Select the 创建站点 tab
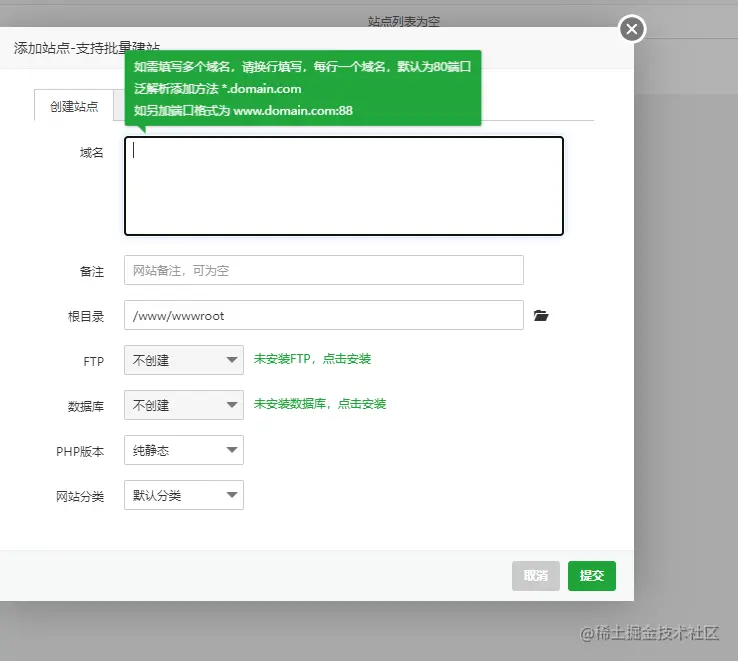Screen dimensions: 738x661 click(74, 105)
